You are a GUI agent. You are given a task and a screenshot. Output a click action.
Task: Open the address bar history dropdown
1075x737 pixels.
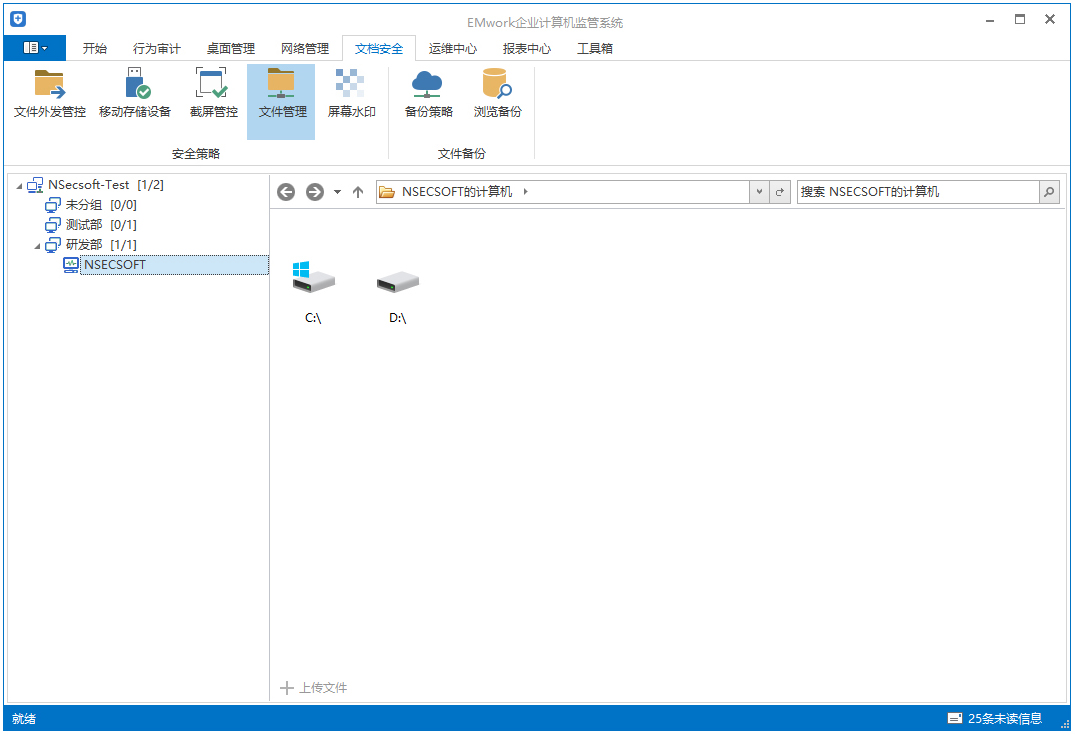759,192
